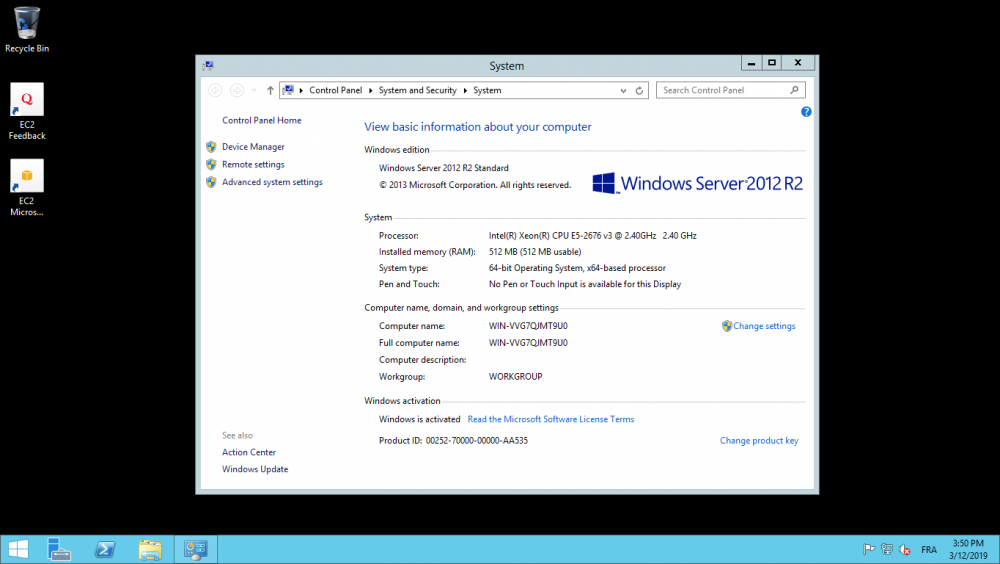Close the System window
Screen dimensions: 1000x564
[x=798, y=63]
